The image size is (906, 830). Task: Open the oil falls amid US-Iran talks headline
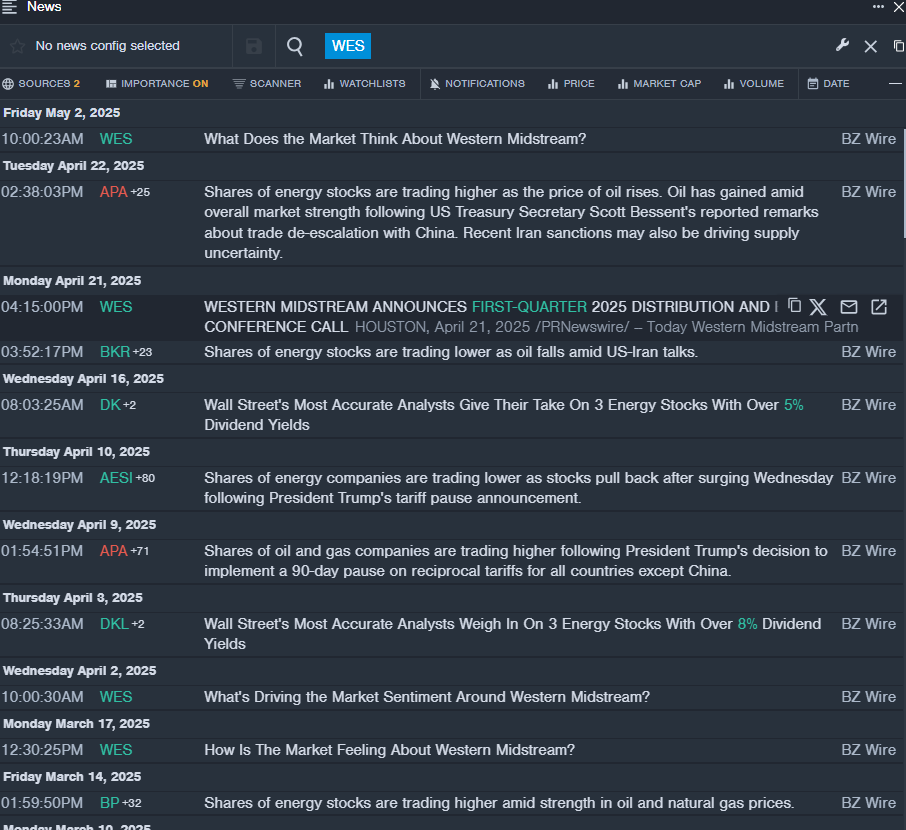(x=451, y=352)
